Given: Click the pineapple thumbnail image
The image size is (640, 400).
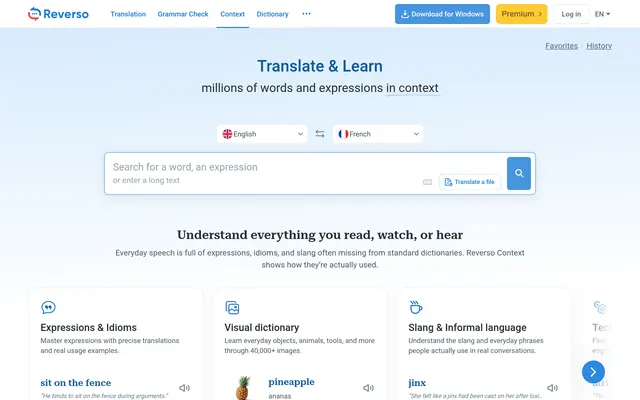Looking at the screenshot, I should (x=243, y=388).
